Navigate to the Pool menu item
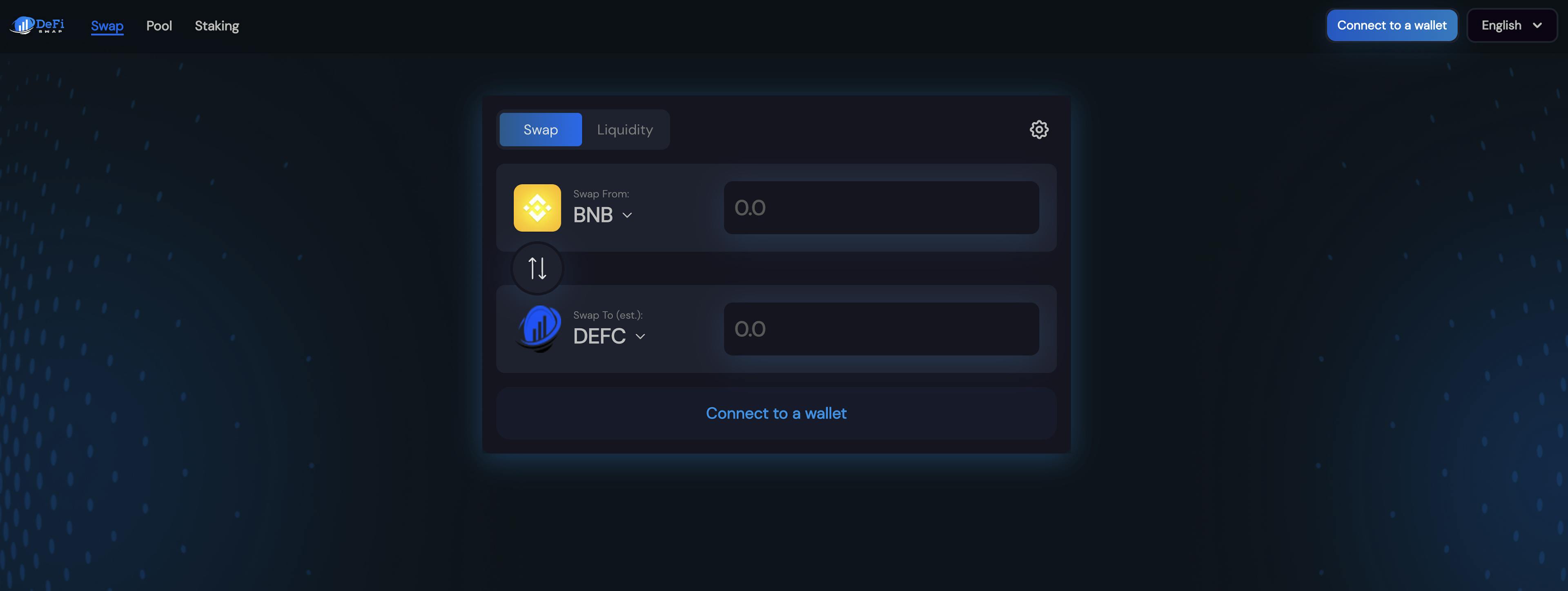 [x=159, y=25]
